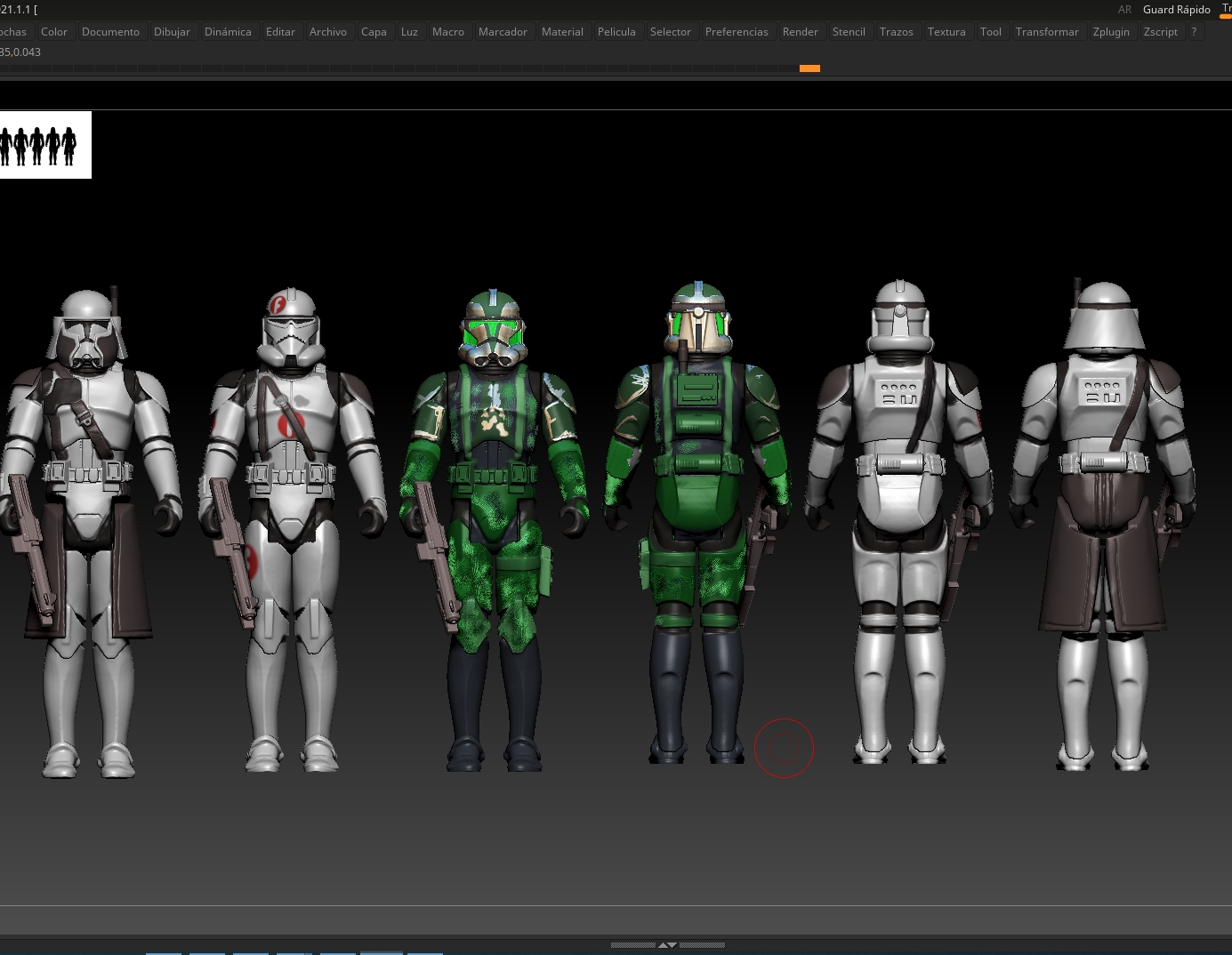Viewport: 1232px width, 955px height.
Task: Open the Zscript menu
Action: coord(1160,31)
